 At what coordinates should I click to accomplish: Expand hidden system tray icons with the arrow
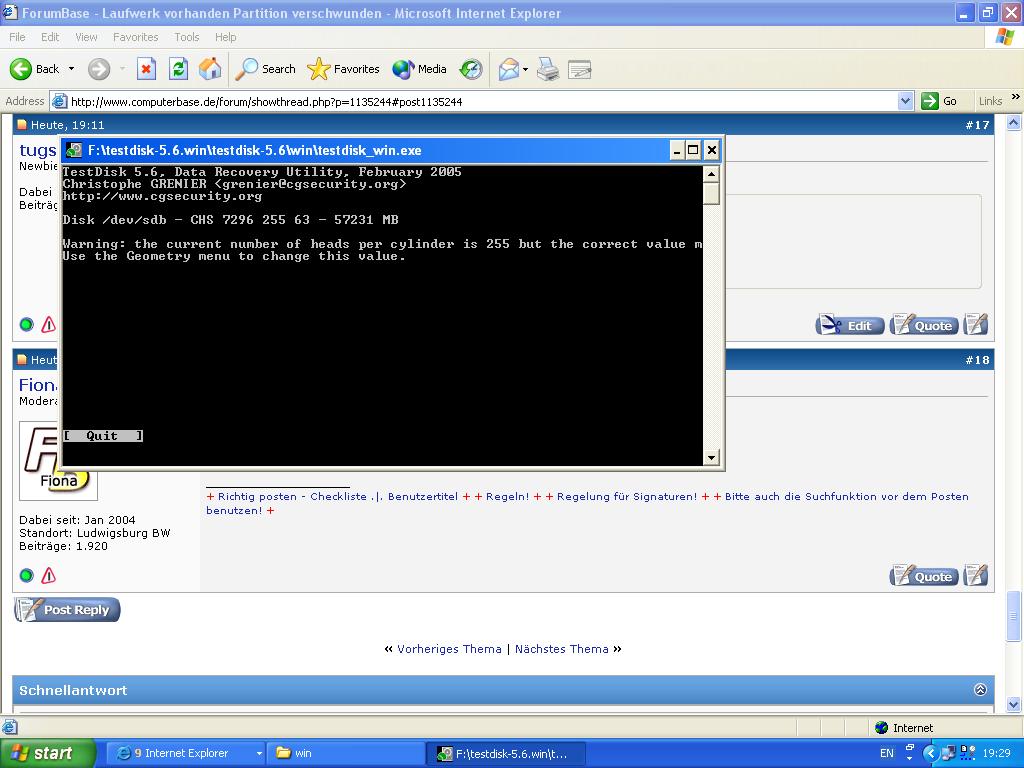point(929,753)
